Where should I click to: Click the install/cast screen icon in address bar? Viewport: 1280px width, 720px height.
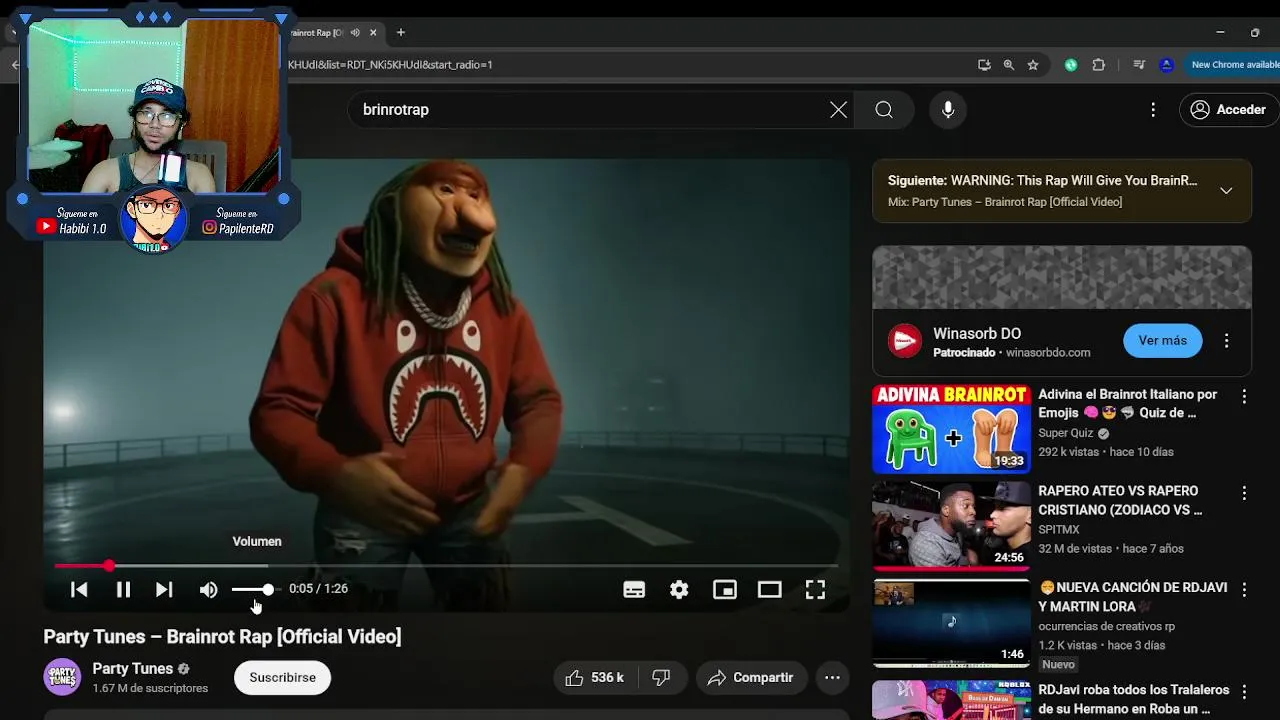pos(984,65)
